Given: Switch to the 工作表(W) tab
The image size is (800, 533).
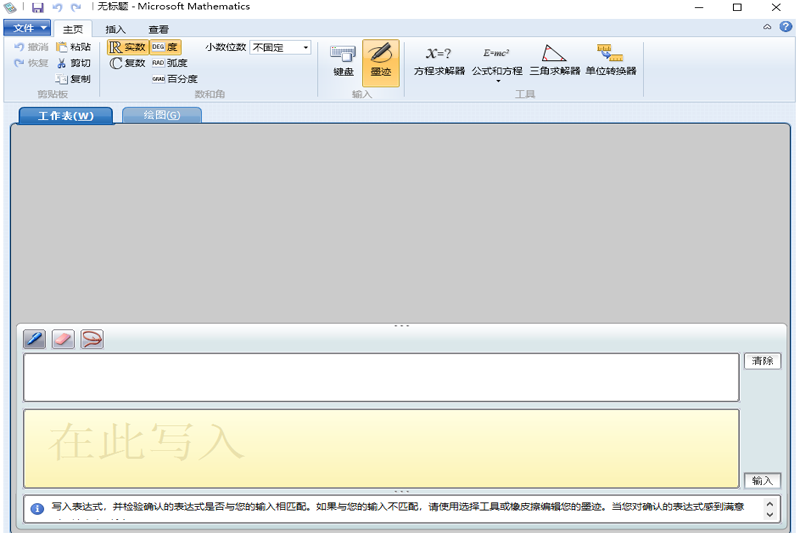Looking at the screenshot, I should 66,116.
